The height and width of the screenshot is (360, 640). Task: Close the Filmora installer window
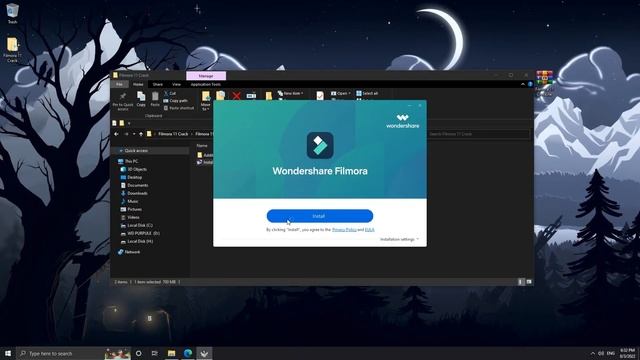click(420, 106)
